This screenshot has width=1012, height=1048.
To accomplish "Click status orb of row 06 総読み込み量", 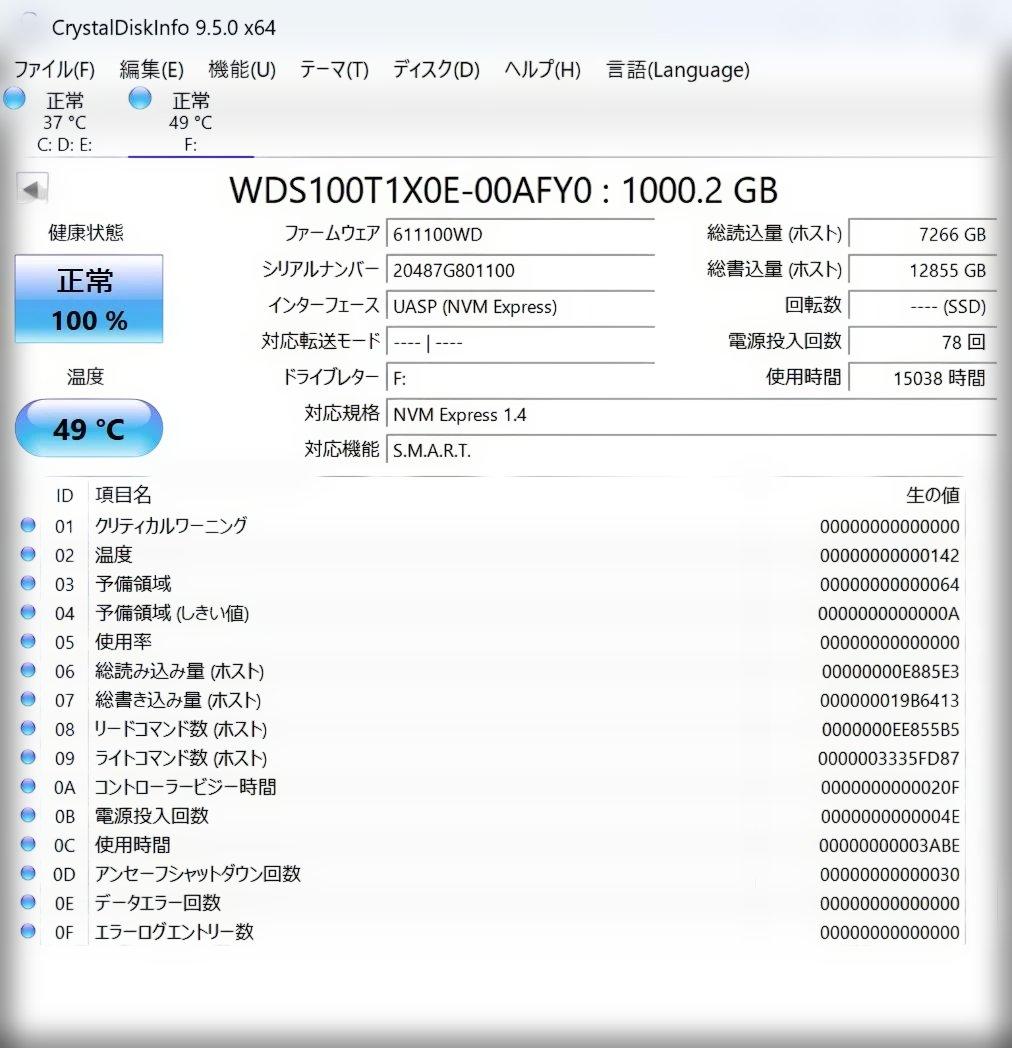I will point(28,670).
